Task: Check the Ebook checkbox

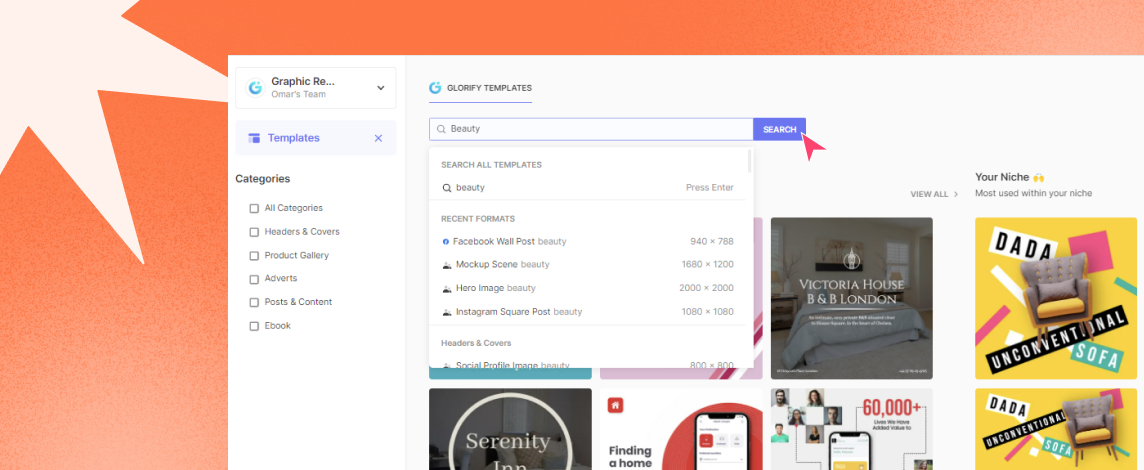Action: coord(254,326)
